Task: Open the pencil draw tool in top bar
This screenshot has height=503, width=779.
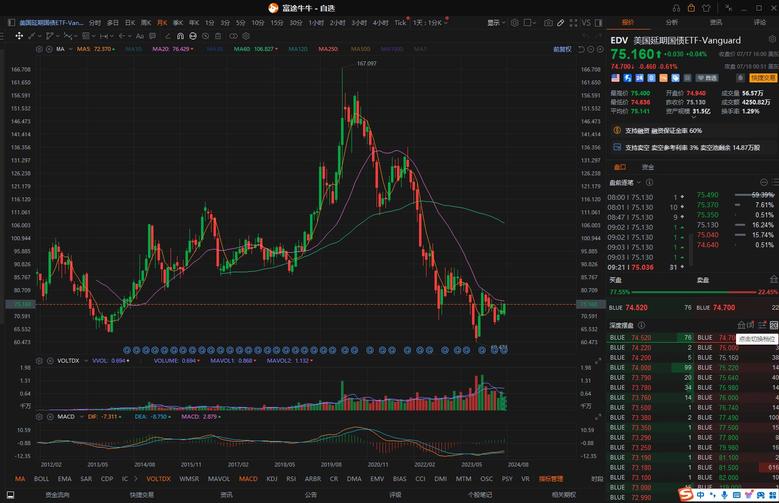Action: [560, 23]
